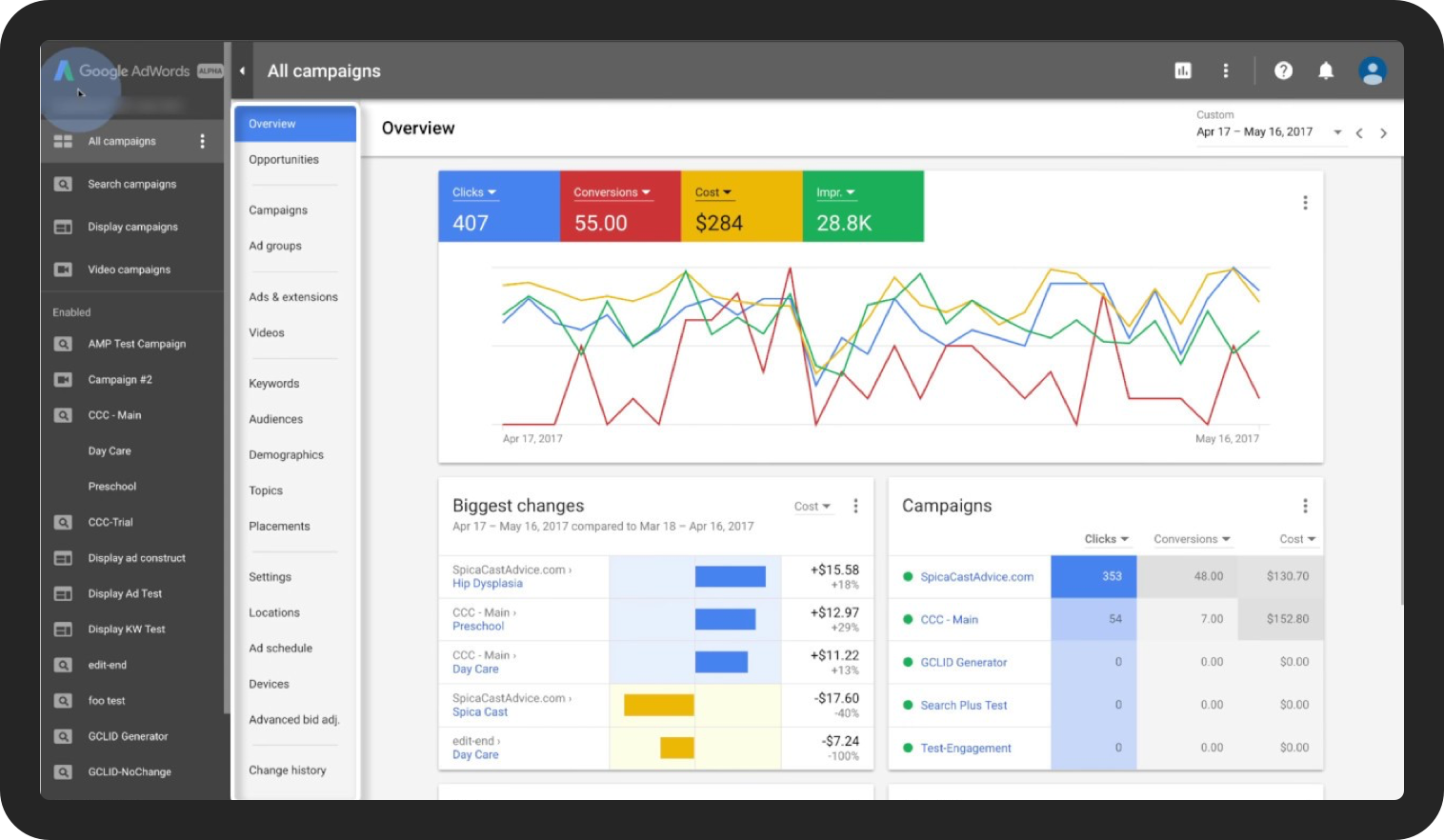Open the SpicaCastAdvice.com campaign link
The height and width of the screenshot is (840, 1444).
pos(977,577)
